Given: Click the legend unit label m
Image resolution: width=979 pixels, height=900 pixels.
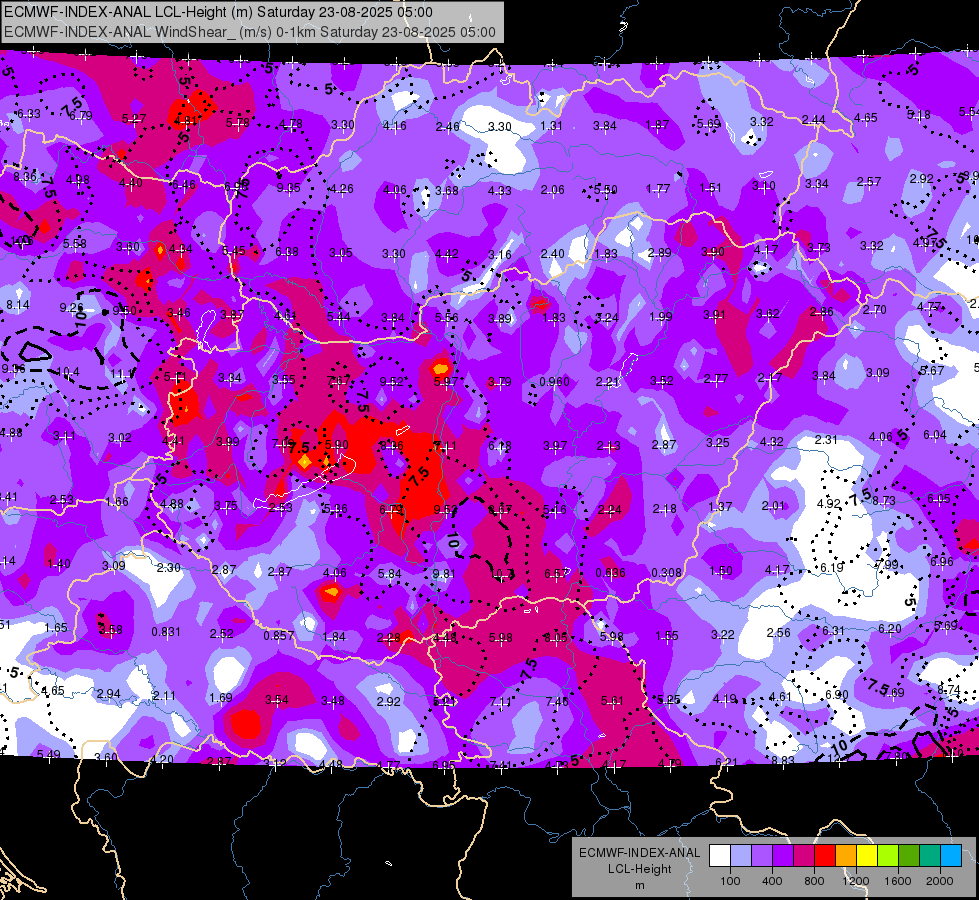Looking at the screenshot, I should [x=639, y=885].
